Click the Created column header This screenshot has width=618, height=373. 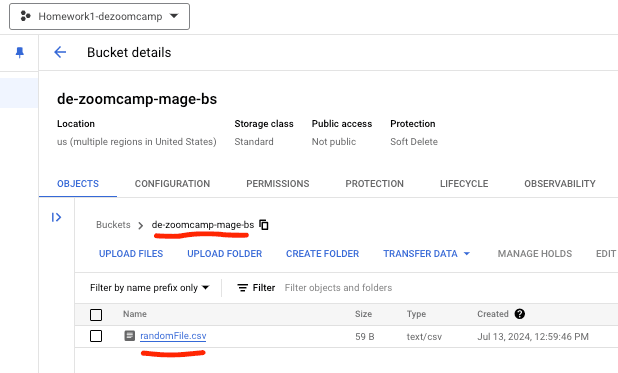coord(493,314)
